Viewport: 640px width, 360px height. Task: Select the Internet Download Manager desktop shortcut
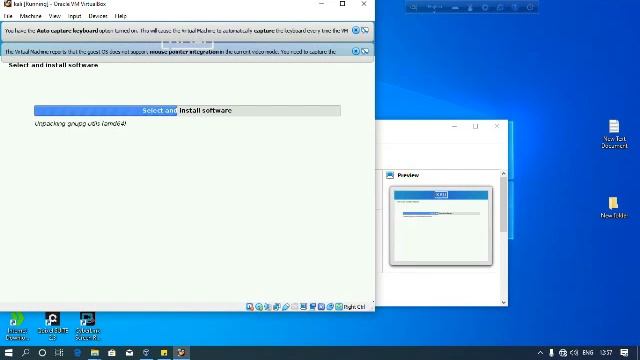(x=17, y=326)
